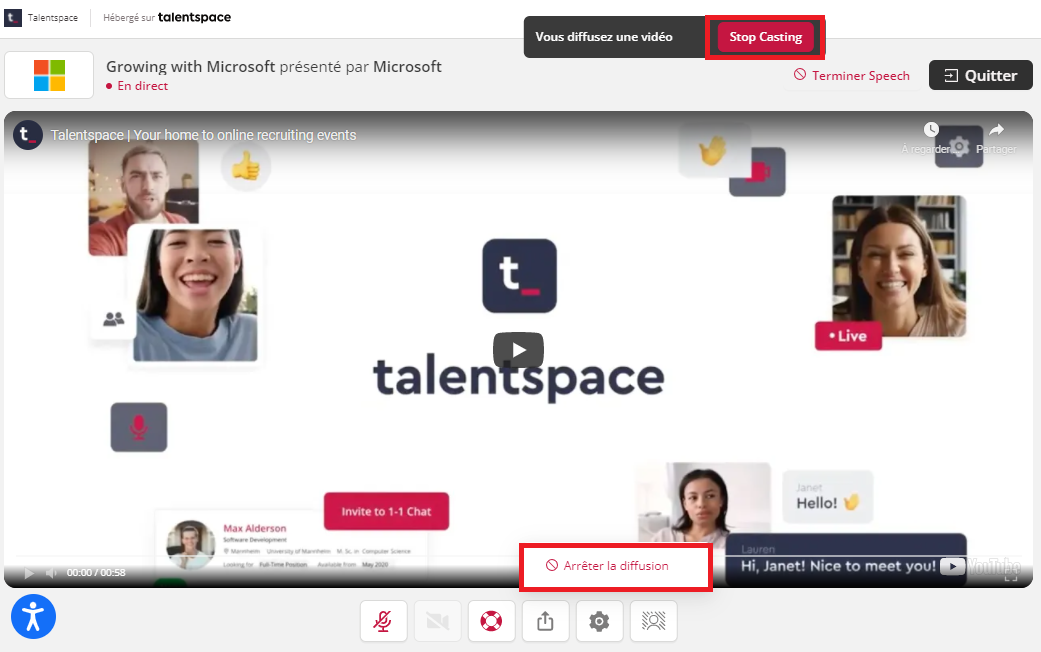Open the accessibility widget
Screen dimensions: 1041x652
click(x=33, y=617)
